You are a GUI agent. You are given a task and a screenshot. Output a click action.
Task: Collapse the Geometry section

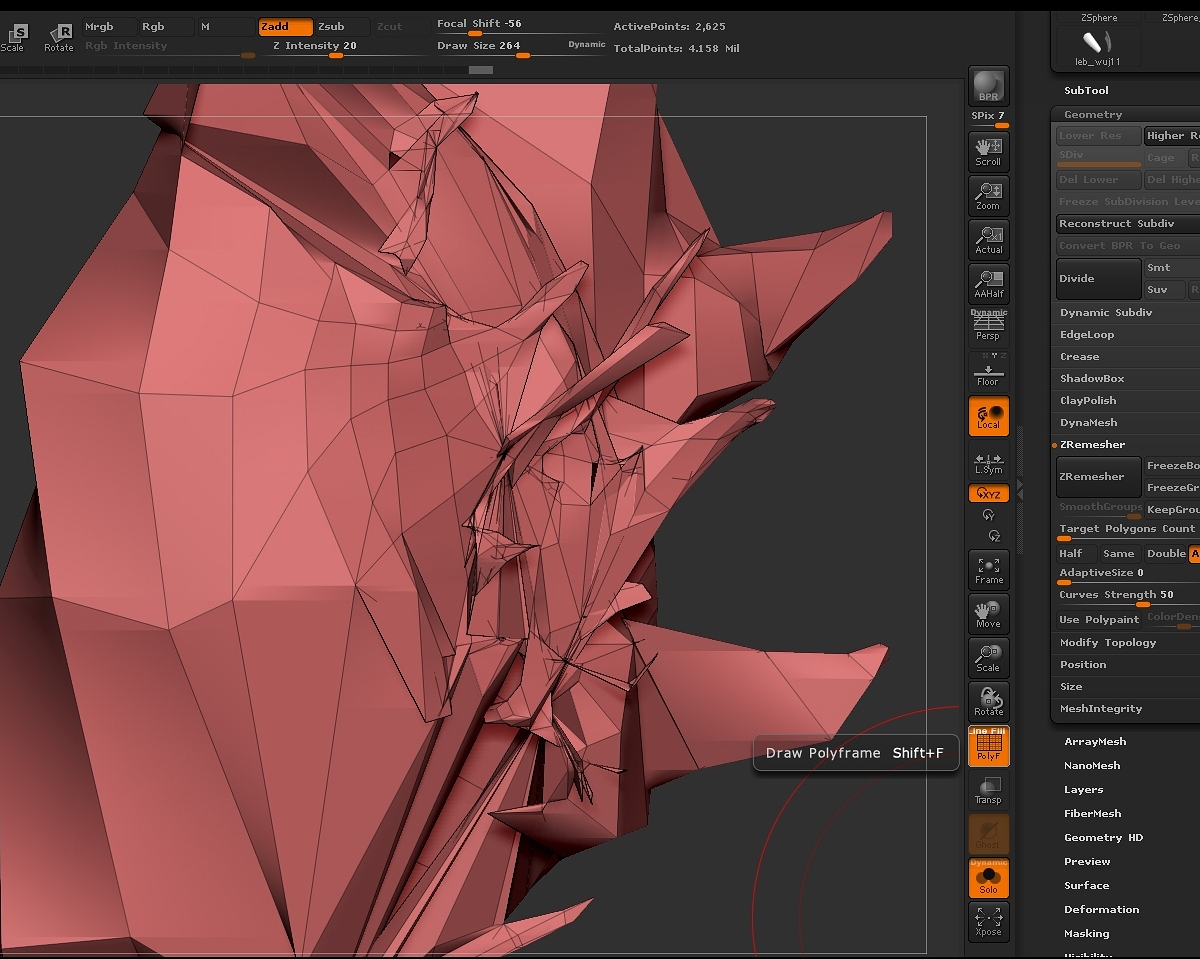[1093, 115]
